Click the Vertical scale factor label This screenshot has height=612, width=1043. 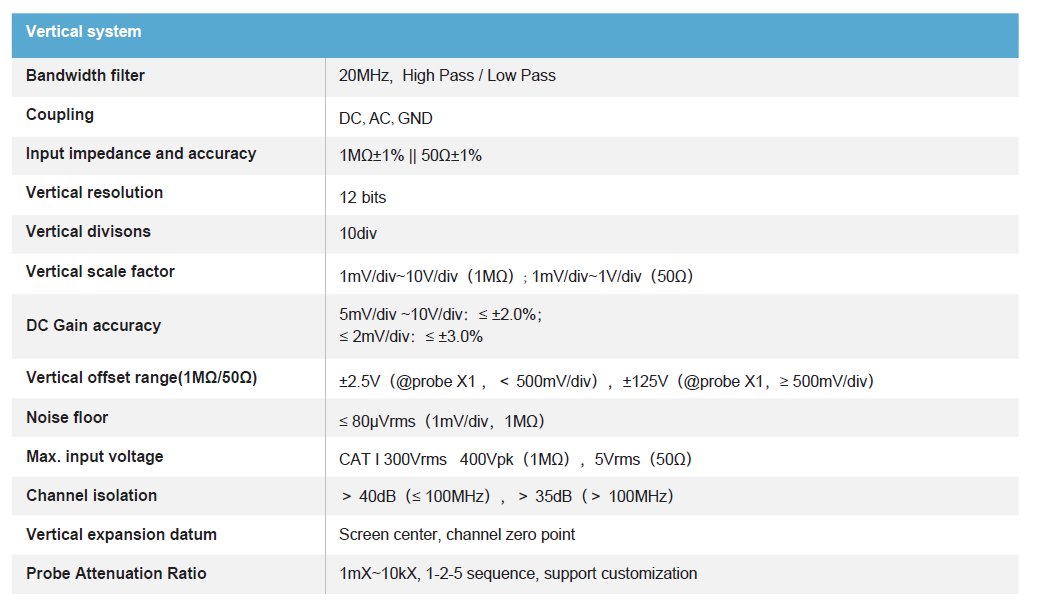(x=100, y=272)
